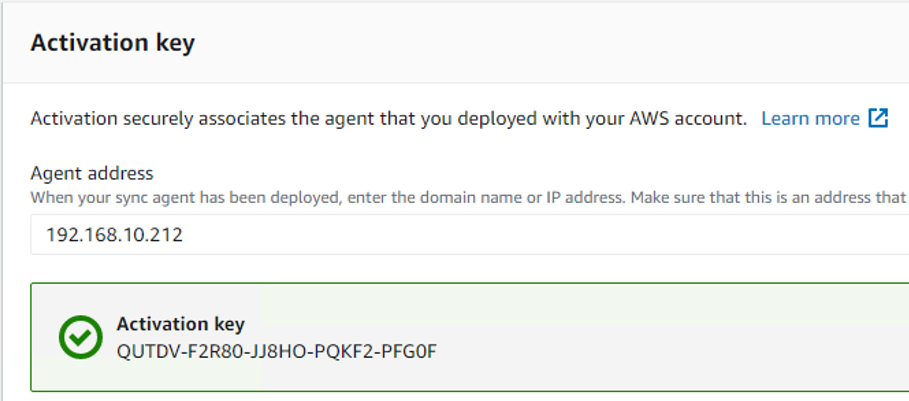Screen dimensions: 909x401
Task: Click inside the green success alert box
Action: tap(470, 337)
